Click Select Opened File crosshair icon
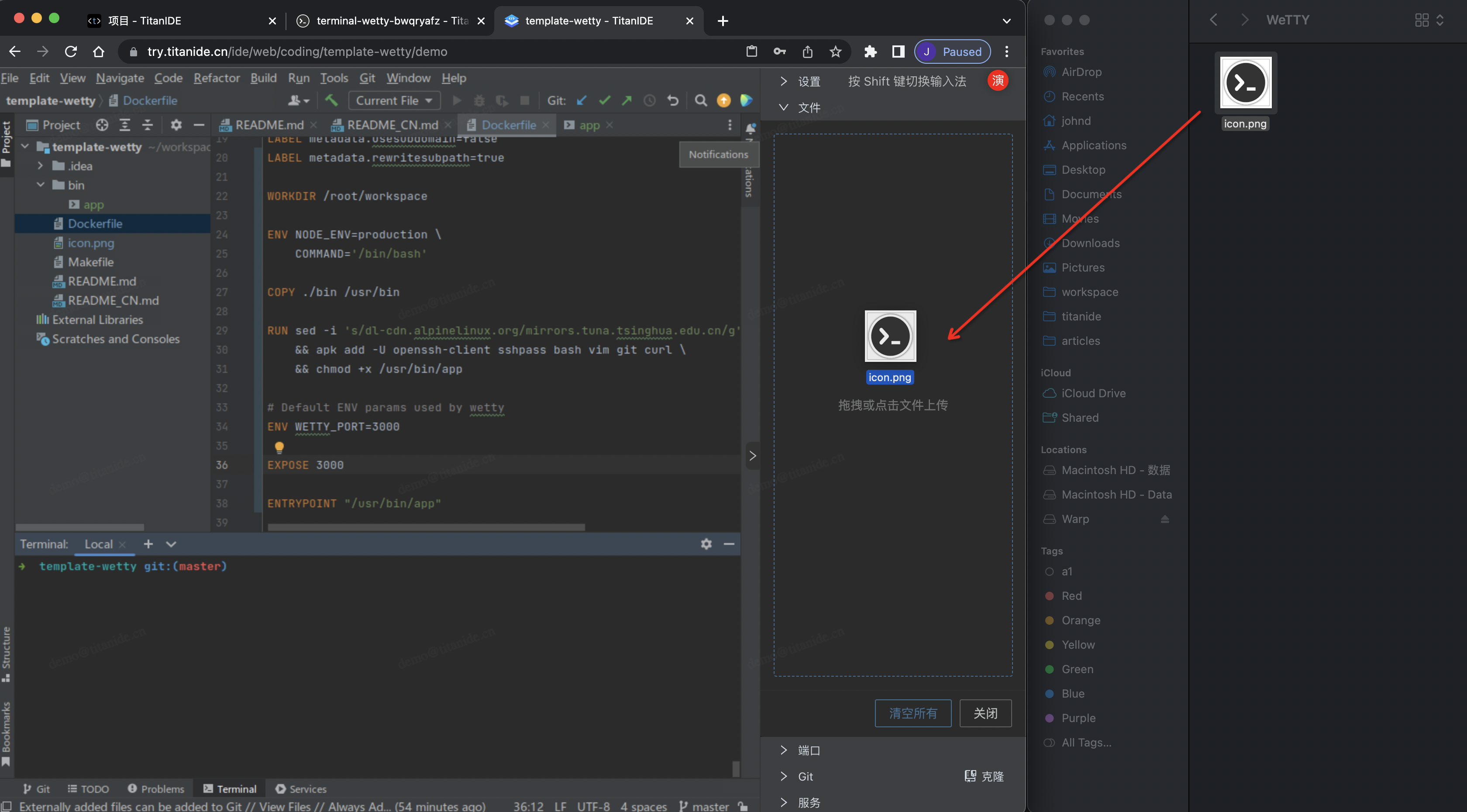Image resolution: width=1467 pixels, height=812 pixels. click(102, 125)
